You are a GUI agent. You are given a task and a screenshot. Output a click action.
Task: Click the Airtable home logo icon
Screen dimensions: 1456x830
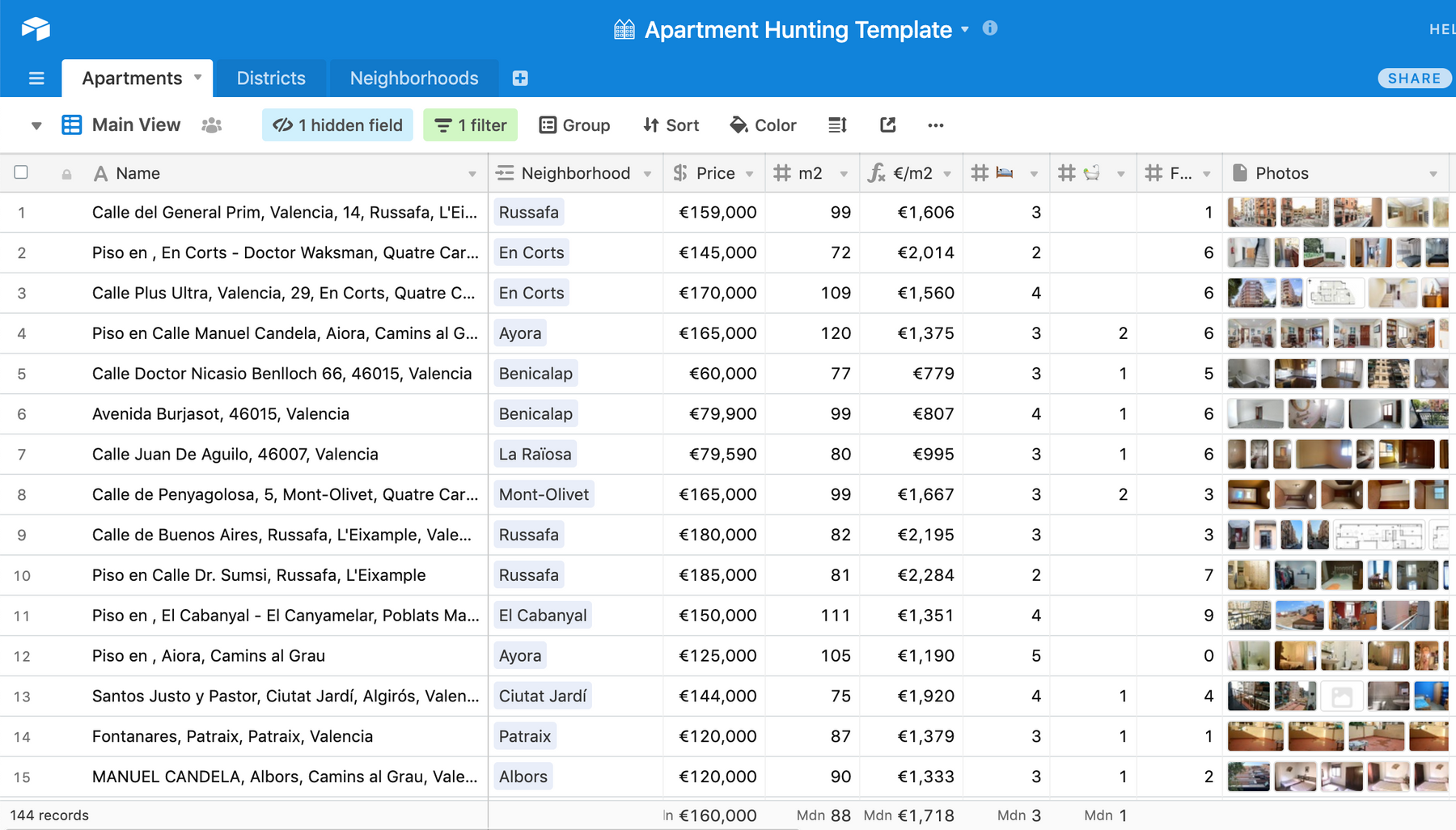click(x=36, y=29)
